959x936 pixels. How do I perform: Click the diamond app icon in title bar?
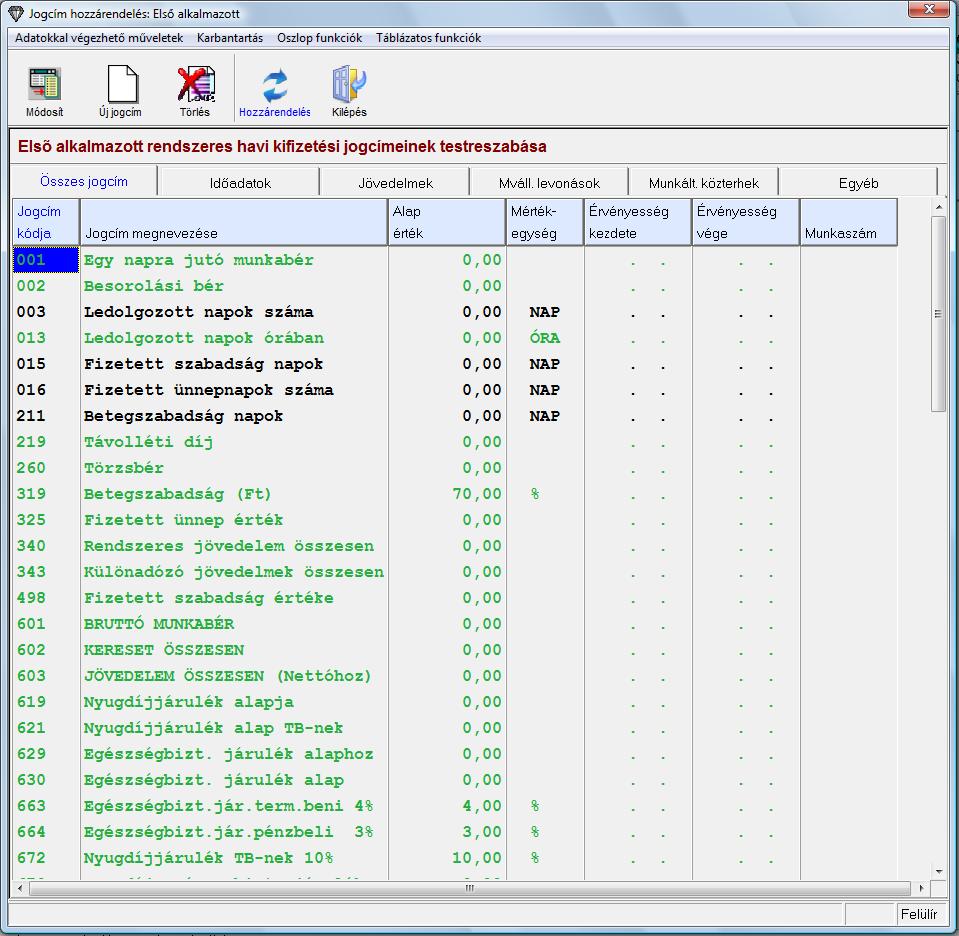(x=15, y=14)
